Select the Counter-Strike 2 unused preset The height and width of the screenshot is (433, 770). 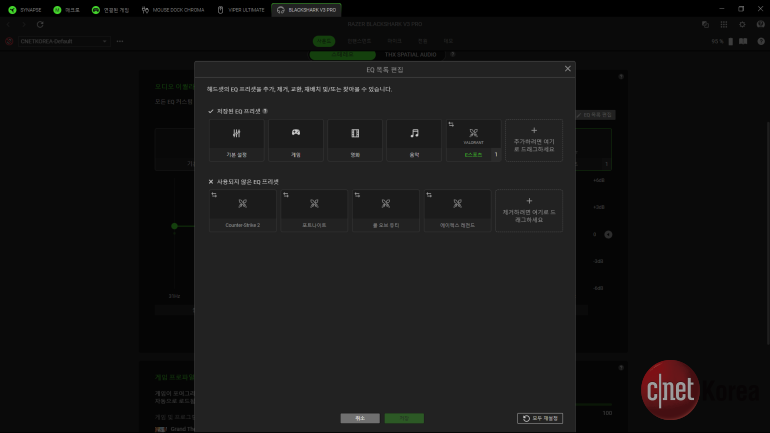tap(243, 211)
